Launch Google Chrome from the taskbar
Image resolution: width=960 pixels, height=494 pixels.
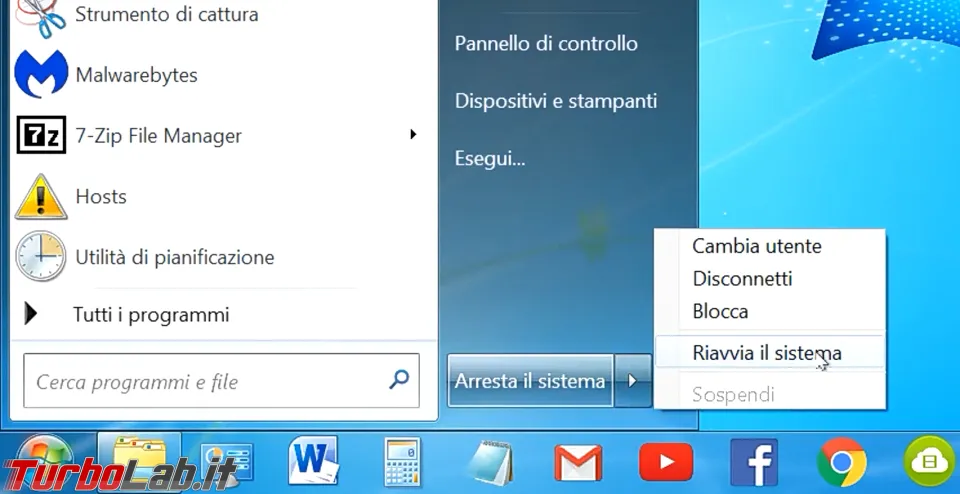(842, 462)
